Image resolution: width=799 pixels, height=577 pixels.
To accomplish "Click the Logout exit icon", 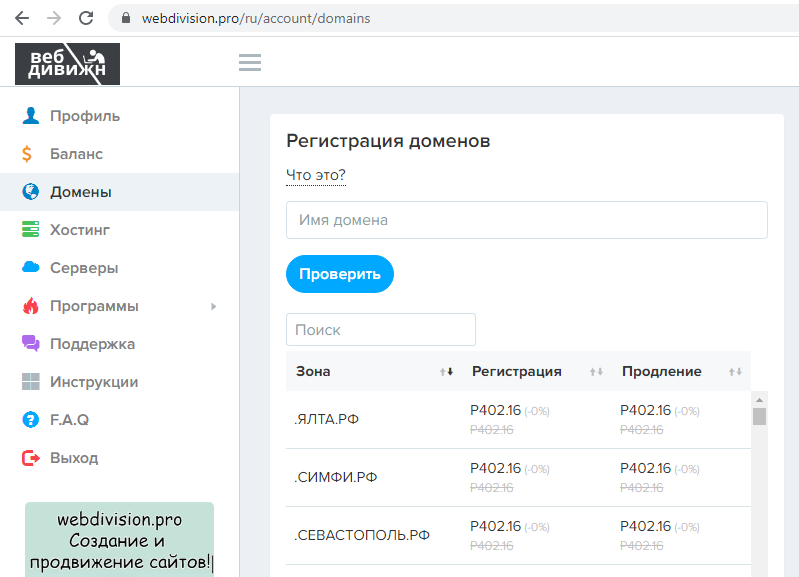I will pos(30,458).
